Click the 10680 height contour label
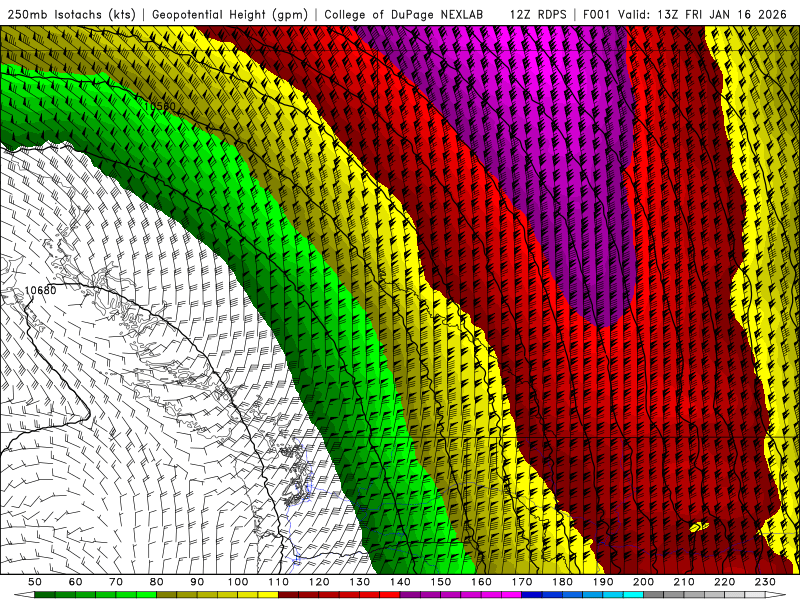This screenshot has height=600, width=800. pyautogui.click(x=40, y=290)
